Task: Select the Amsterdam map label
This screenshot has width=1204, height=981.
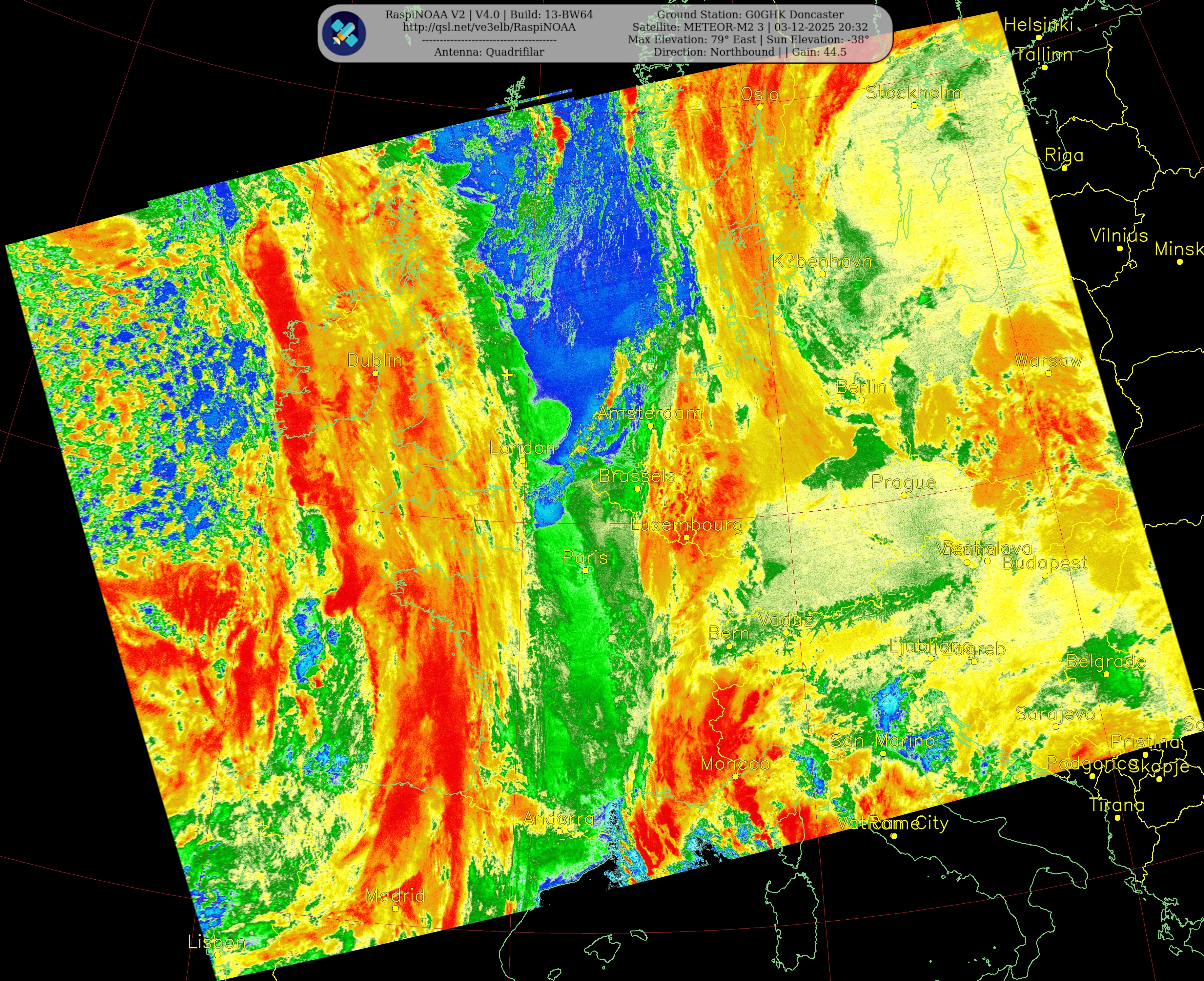Action: click(x=650, y=413)
